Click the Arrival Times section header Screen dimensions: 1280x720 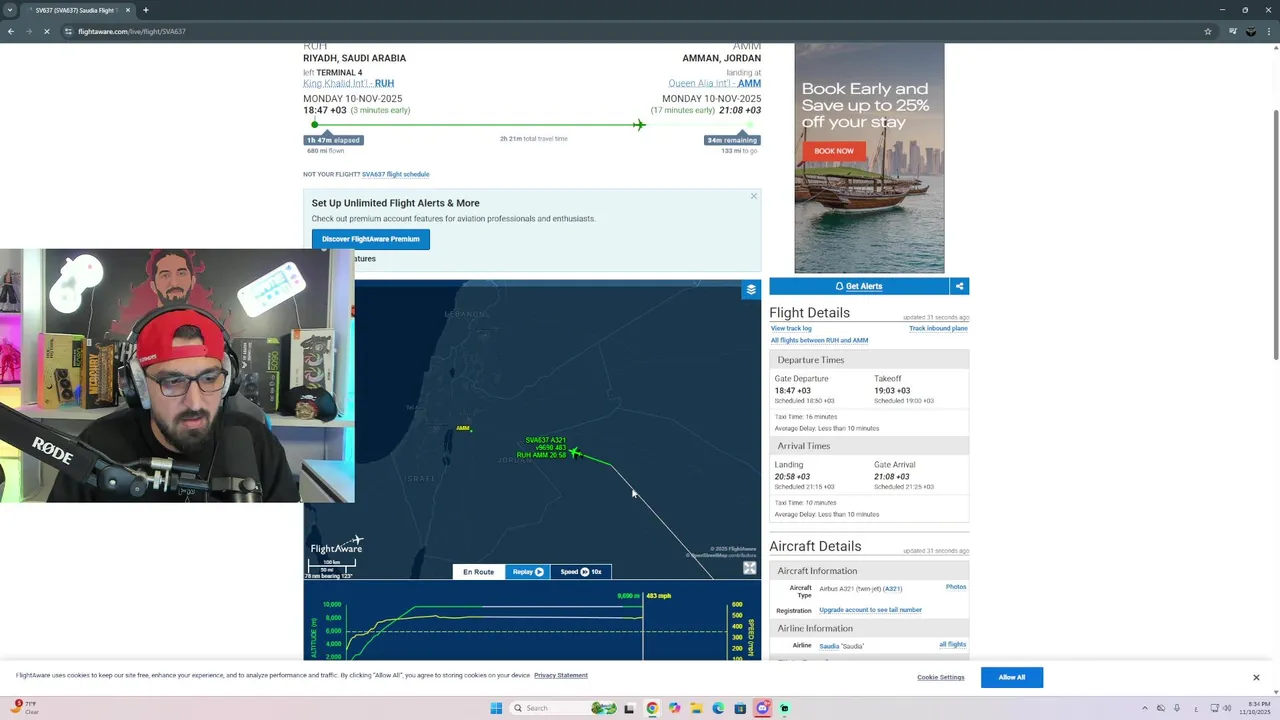point(869,446)
